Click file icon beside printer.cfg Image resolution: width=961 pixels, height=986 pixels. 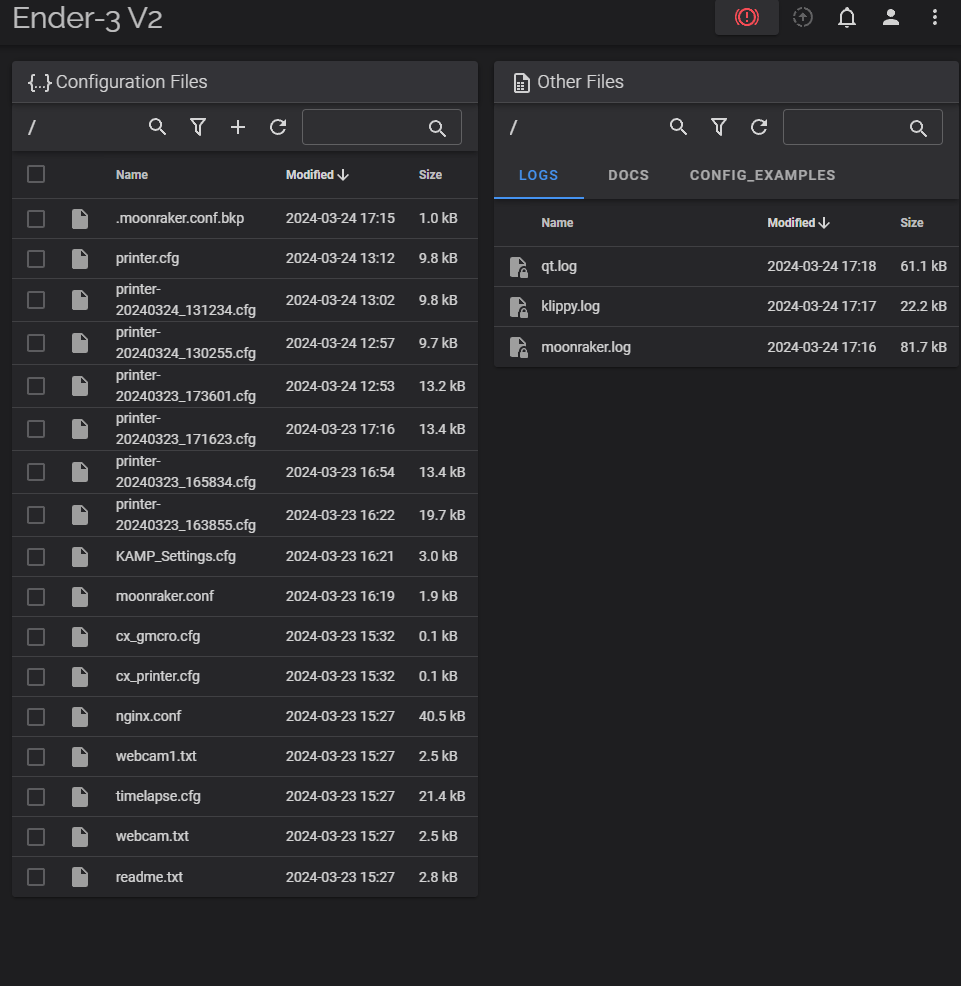tap(80, 258)
